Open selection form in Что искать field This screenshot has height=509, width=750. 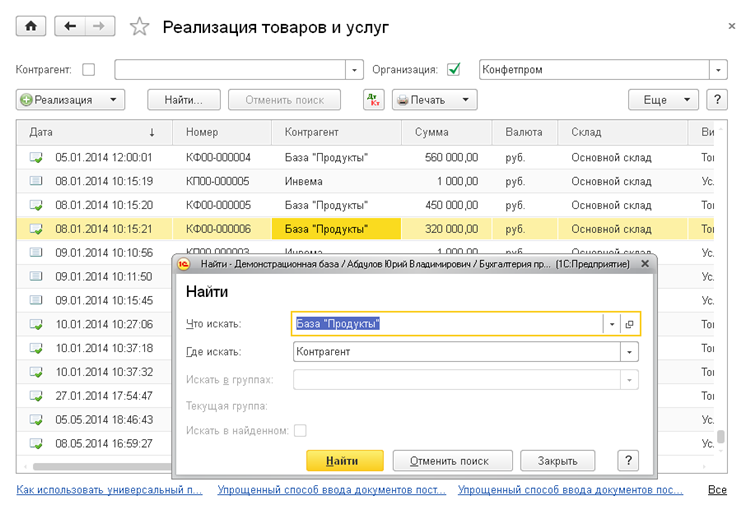pos(629,324)
